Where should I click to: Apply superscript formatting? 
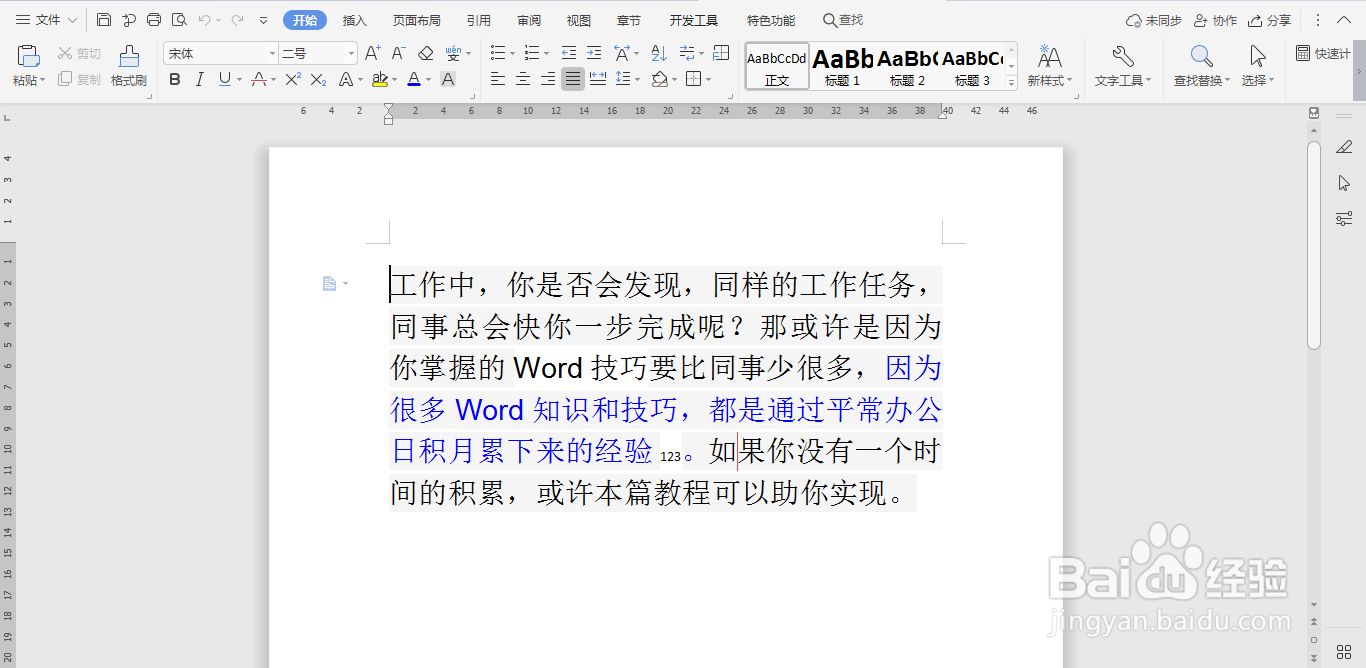coord(295,80)
